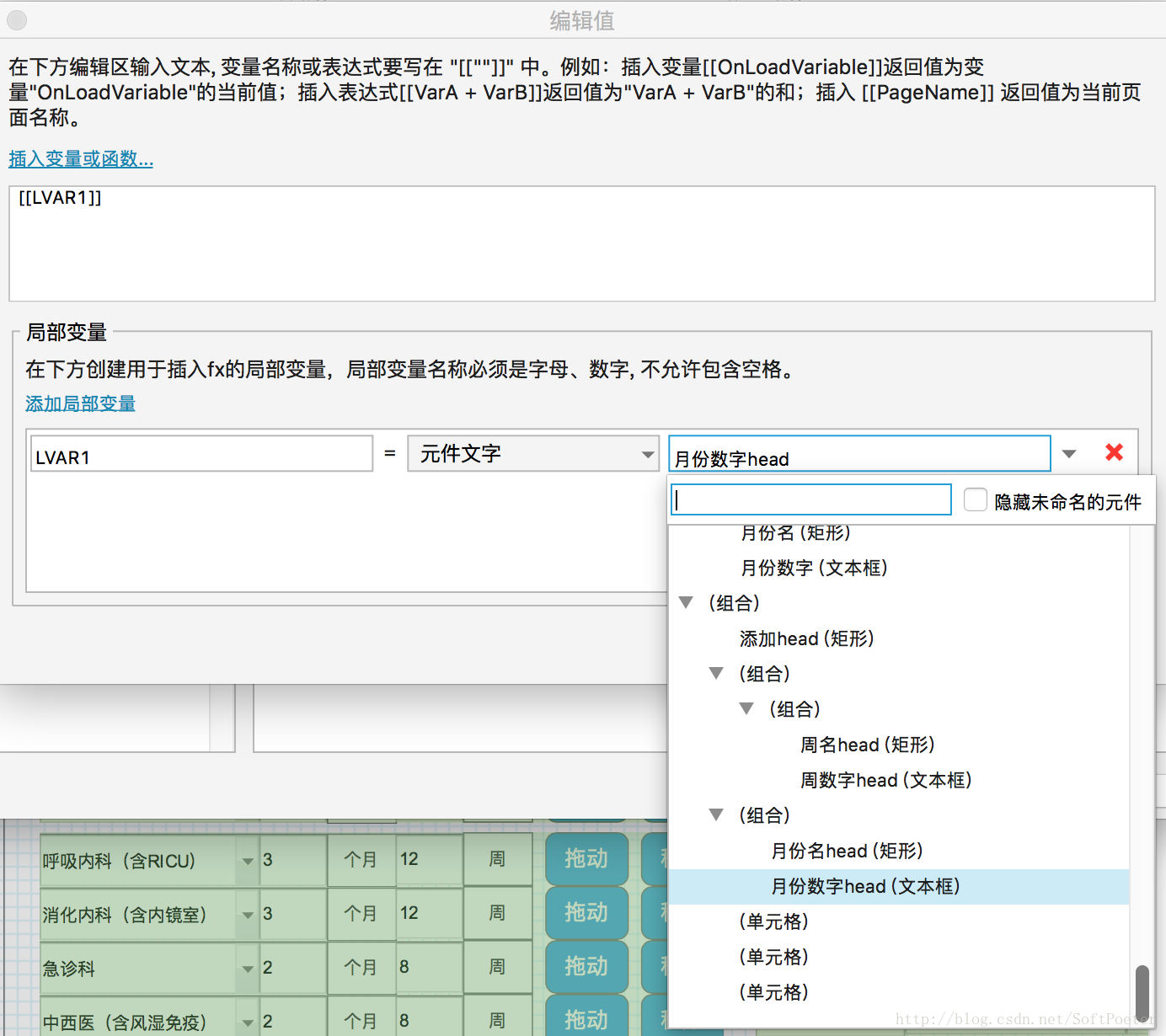Screen dimensions: 1166x1036
Task: Click 拖动 button in 急诊科 row
Action: [586, 967]
